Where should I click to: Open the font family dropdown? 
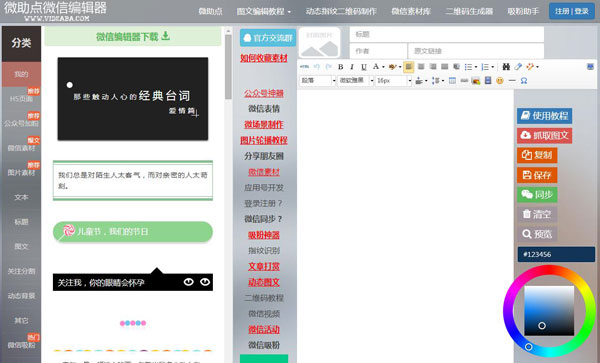click(355, 81)
